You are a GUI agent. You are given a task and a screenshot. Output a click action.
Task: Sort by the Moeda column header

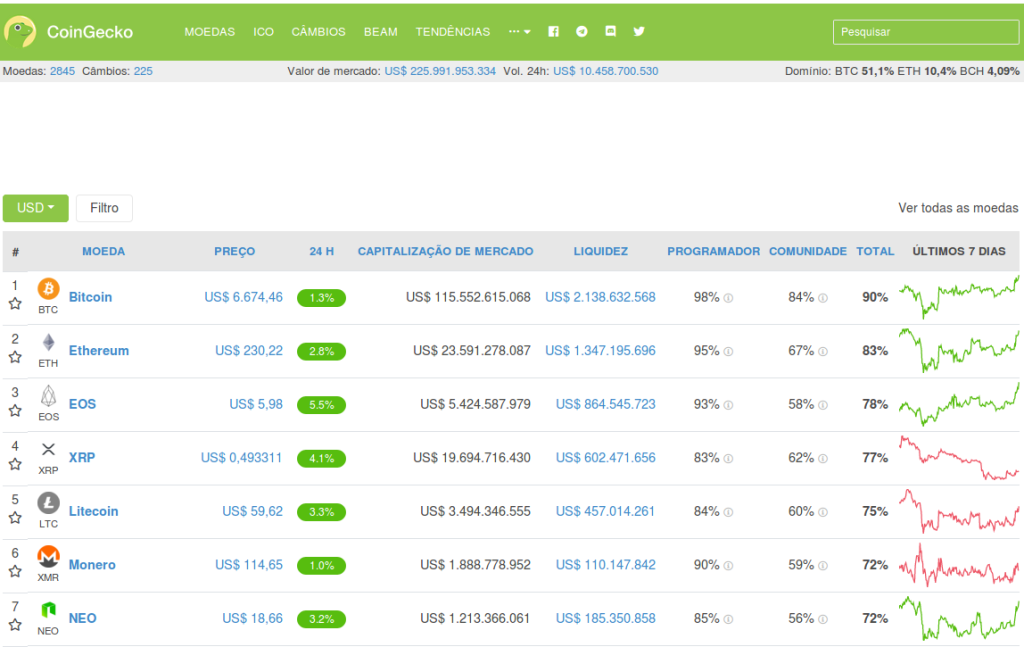click(x=103, y=251)
